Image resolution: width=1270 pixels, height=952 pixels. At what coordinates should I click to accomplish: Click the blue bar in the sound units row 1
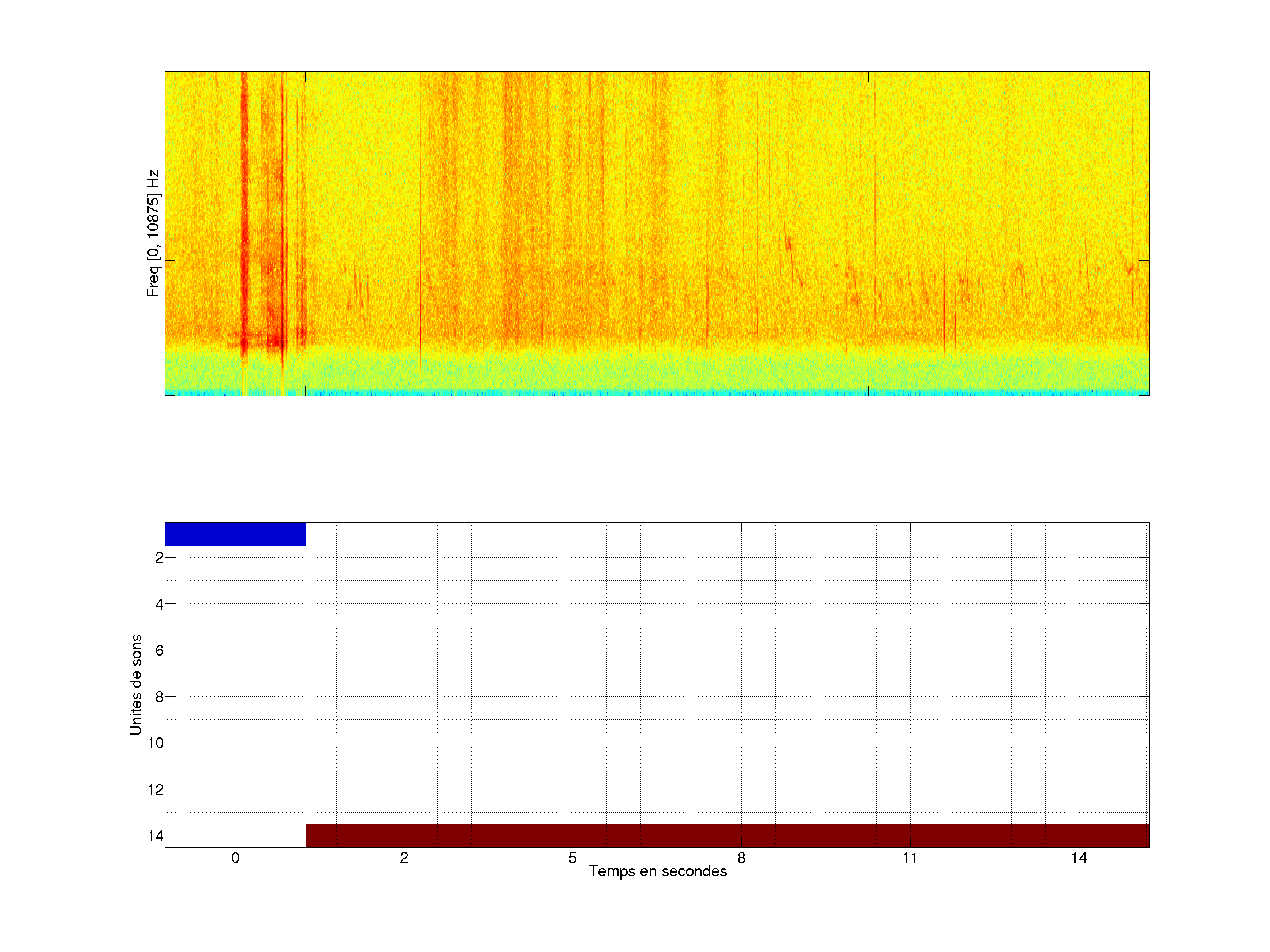235,534
